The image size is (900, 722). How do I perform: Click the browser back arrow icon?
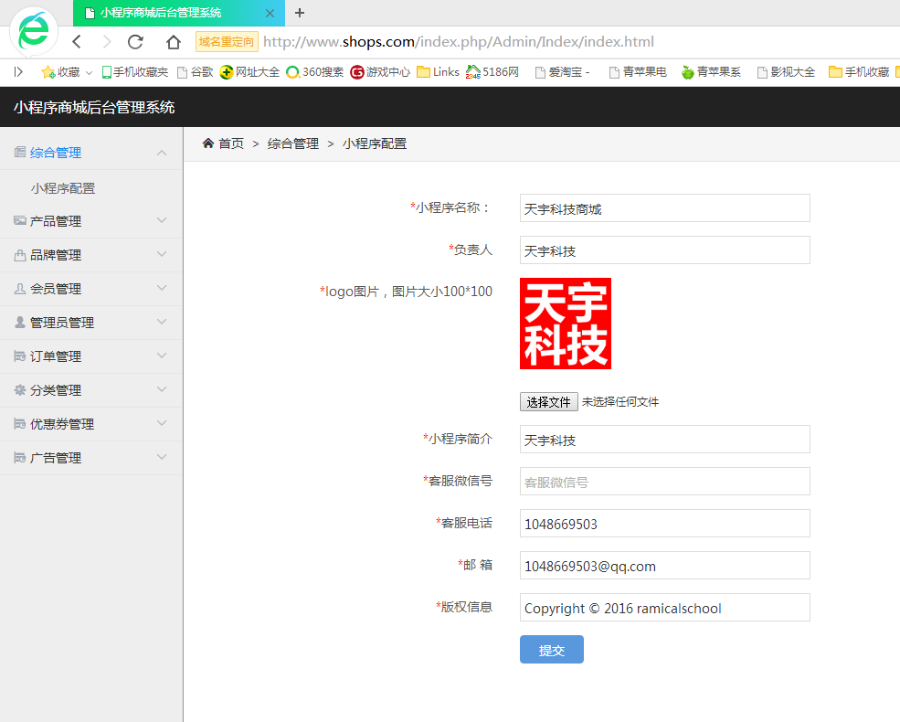click(x=77, y=42)
